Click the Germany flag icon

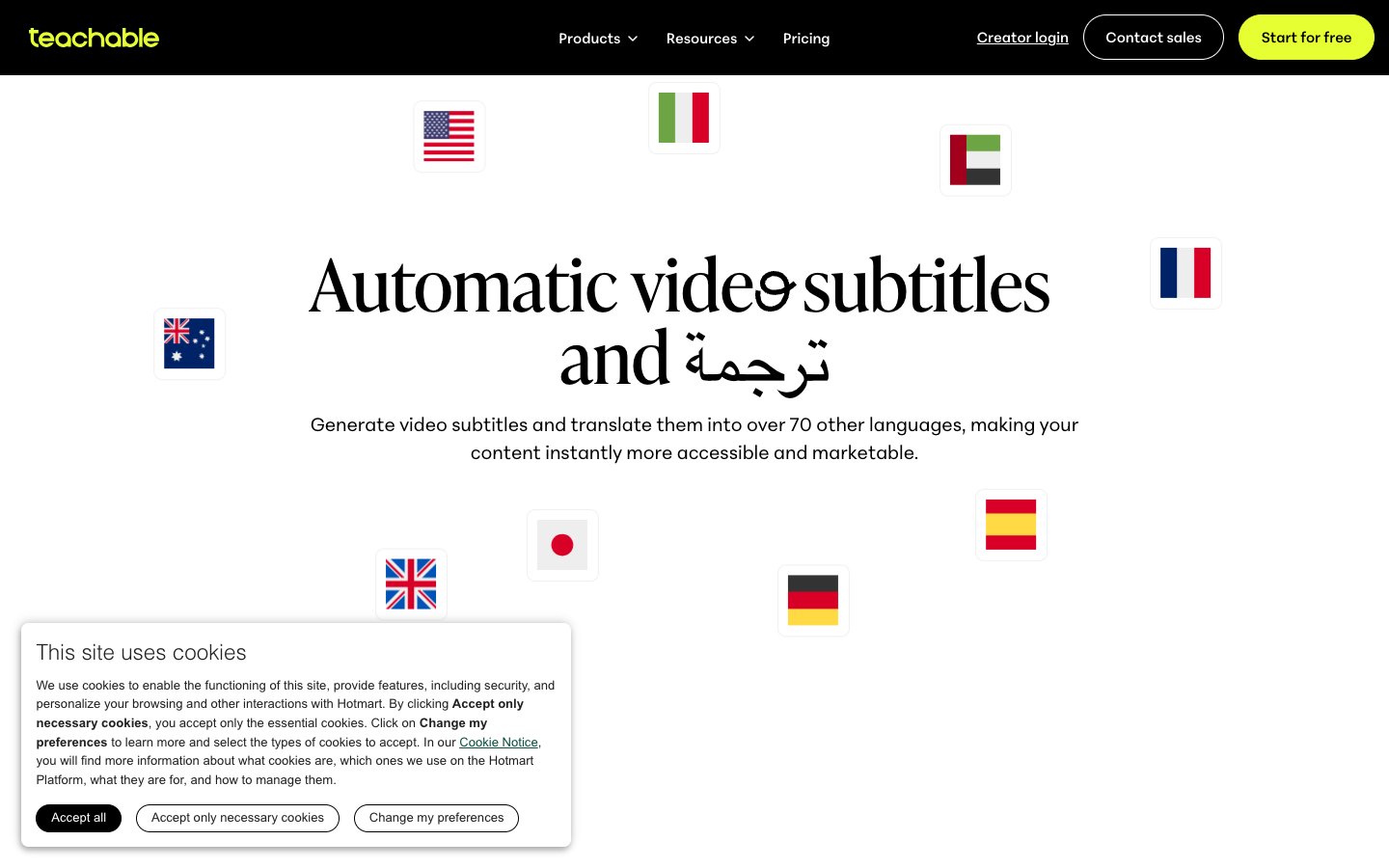pos(813,600)
